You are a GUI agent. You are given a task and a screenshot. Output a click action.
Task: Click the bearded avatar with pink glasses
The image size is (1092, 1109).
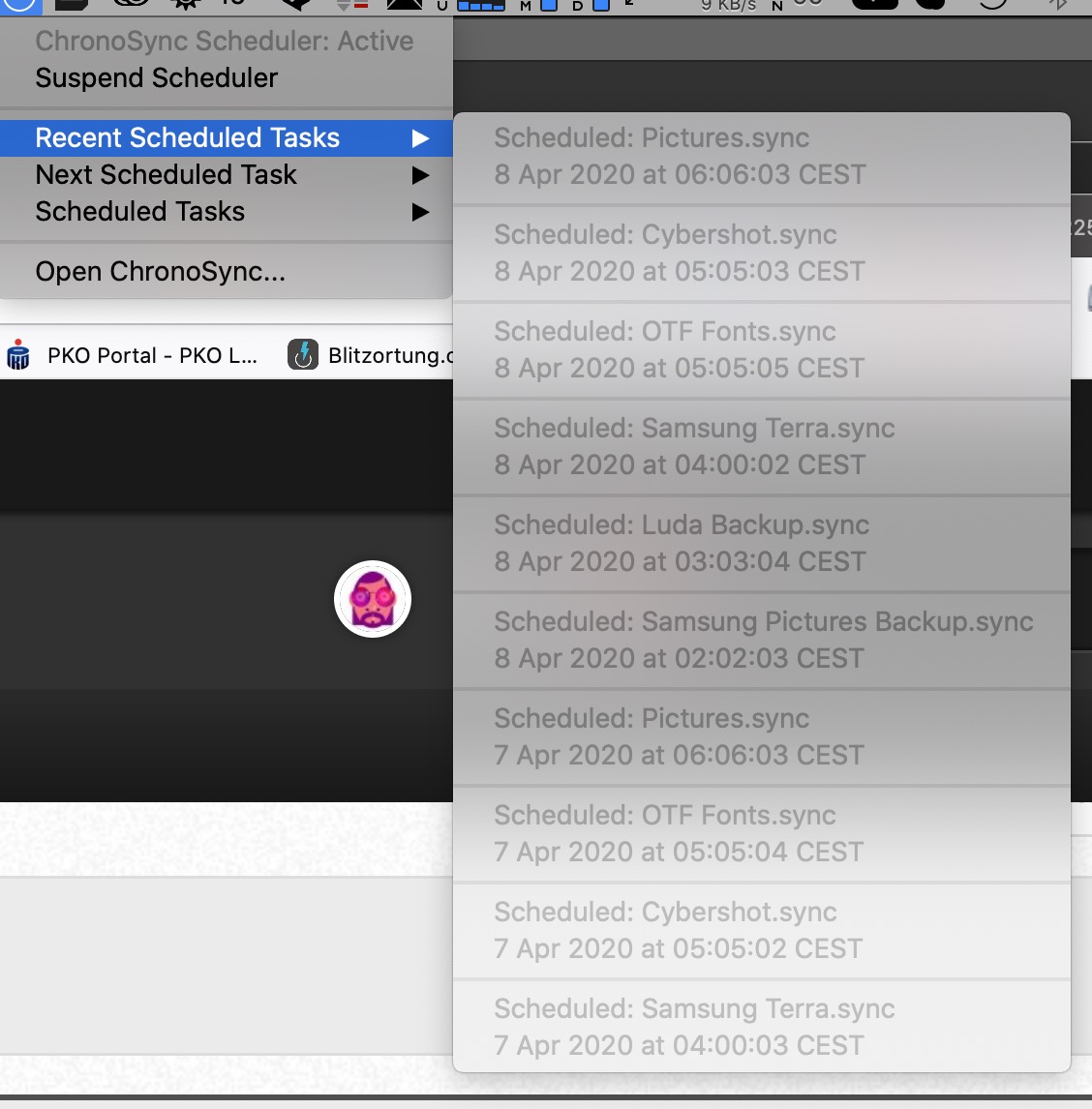(x=373, y=599)
